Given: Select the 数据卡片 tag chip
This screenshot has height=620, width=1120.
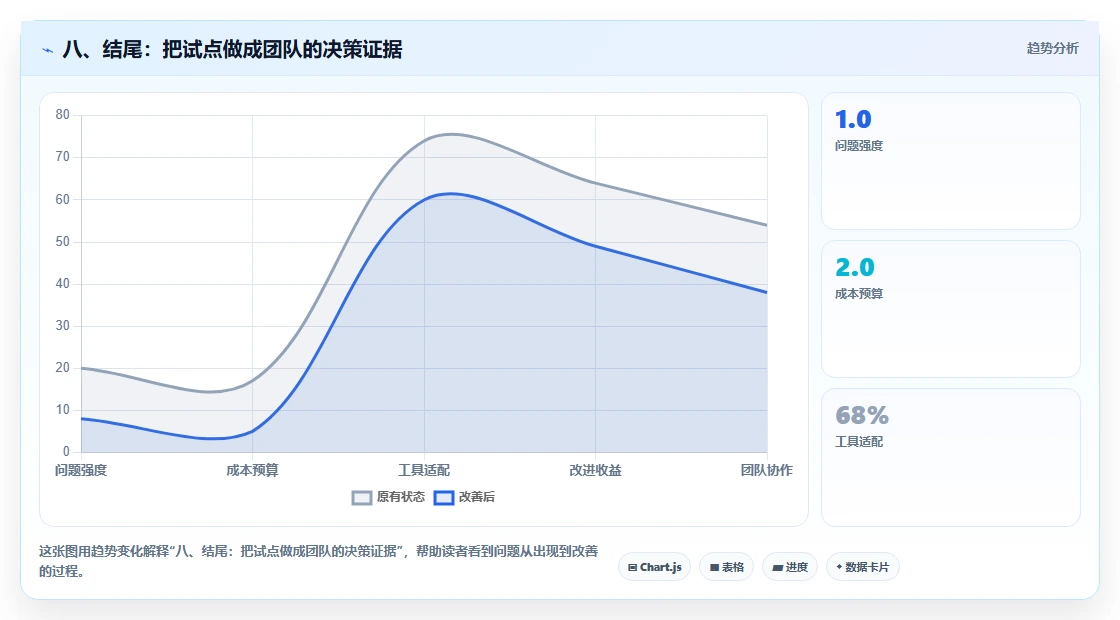Looking at the screenshot, I should click(x=863, y=567).
